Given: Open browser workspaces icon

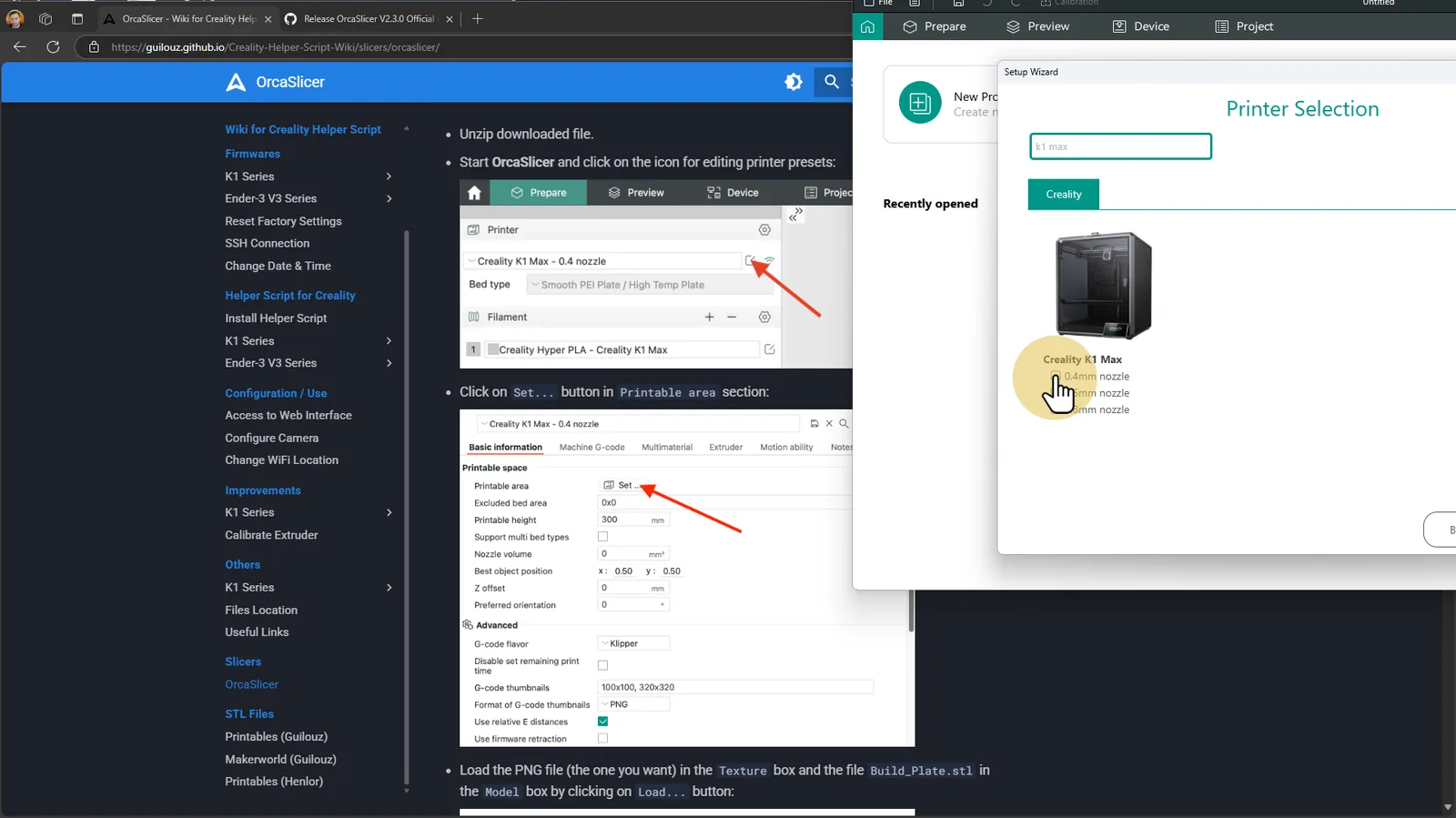Looking at the screenshot, I should coord(45,18).
